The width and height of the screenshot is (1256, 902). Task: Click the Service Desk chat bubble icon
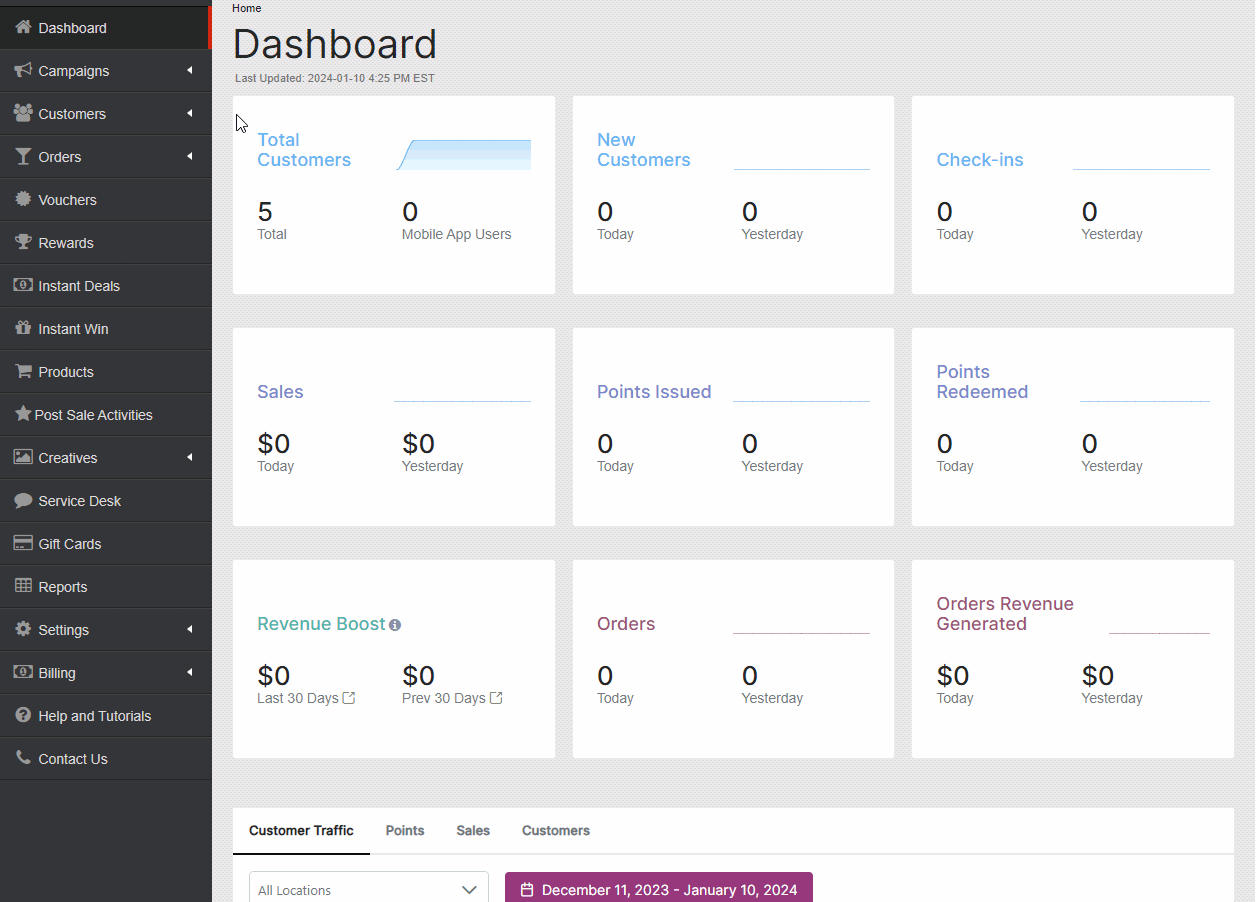pos(23,500)
